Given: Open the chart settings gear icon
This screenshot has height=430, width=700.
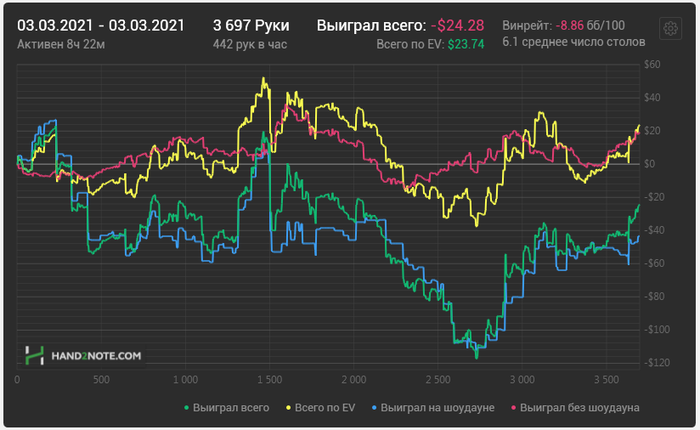Looking at the screenshot, I should (670, 29).
